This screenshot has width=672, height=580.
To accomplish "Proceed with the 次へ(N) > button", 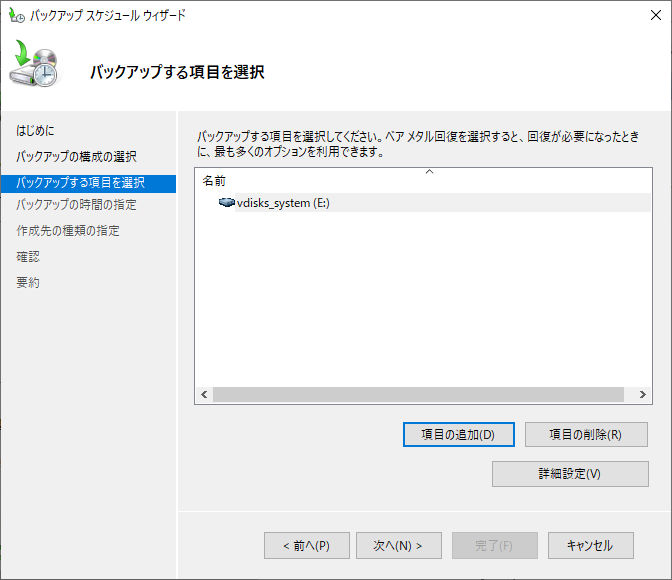I will coord(399,545).
